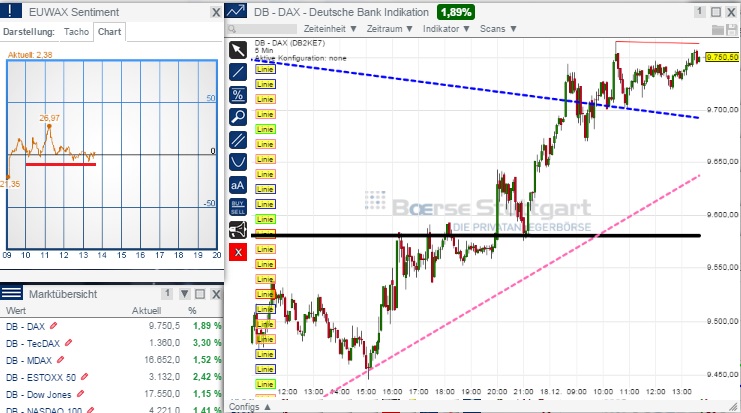Switch to the Tacho display tab
This screenshot has width=741, height=413.
(x=76, y=32)
